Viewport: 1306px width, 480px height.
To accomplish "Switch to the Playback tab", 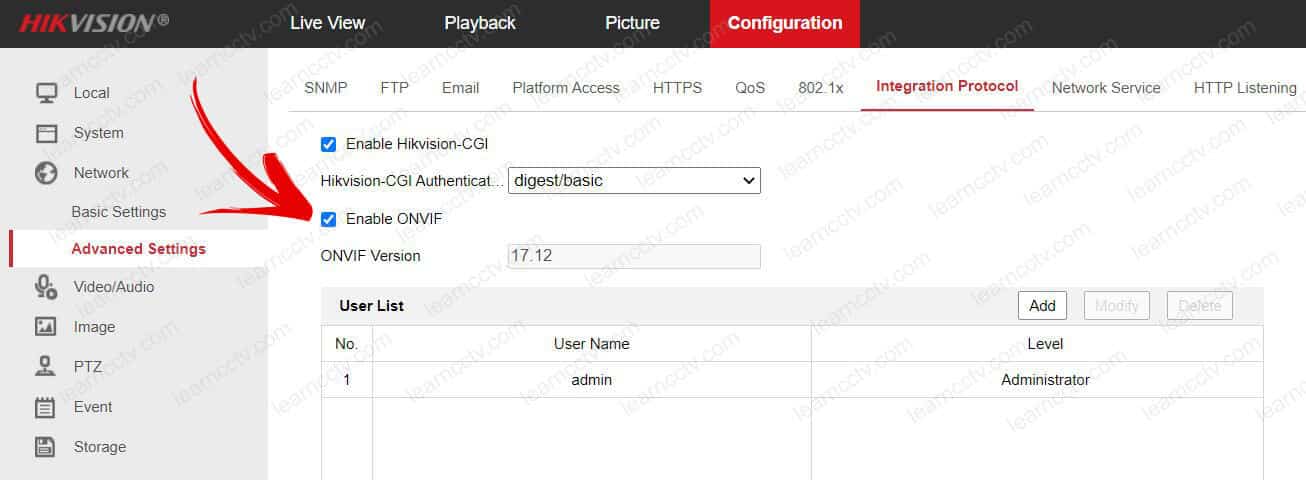I will (480, 23).
